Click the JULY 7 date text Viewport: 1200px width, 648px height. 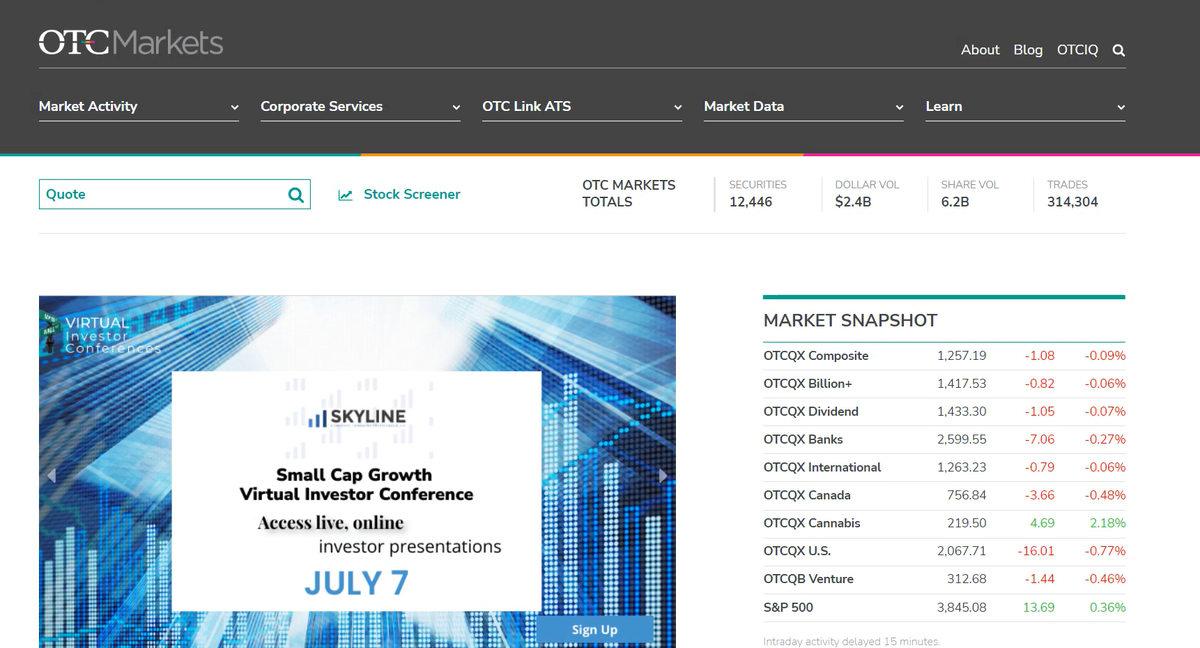tap(356, 583)
